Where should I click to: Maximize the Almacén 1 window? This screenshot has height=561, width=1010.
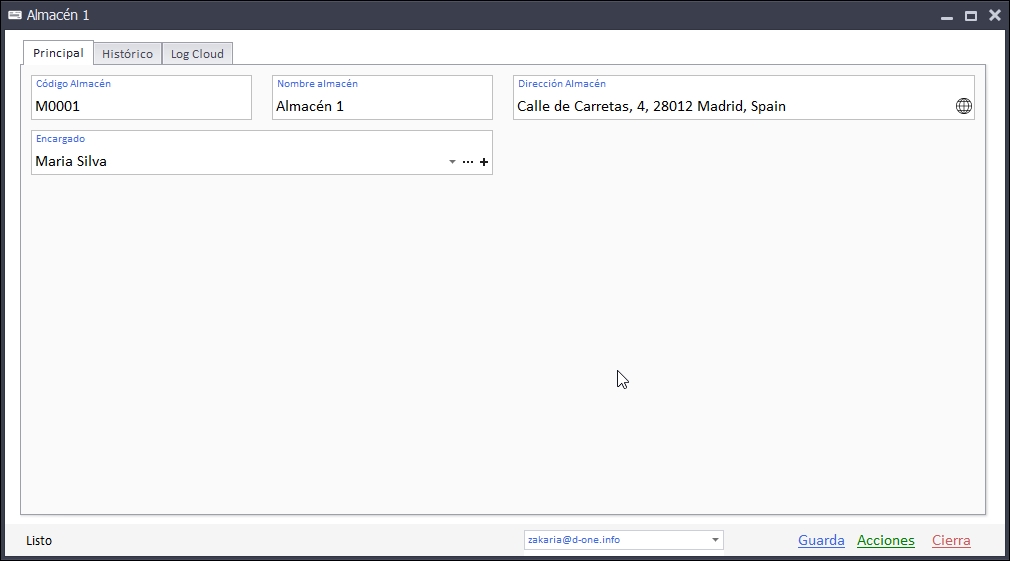pos(970,16)
